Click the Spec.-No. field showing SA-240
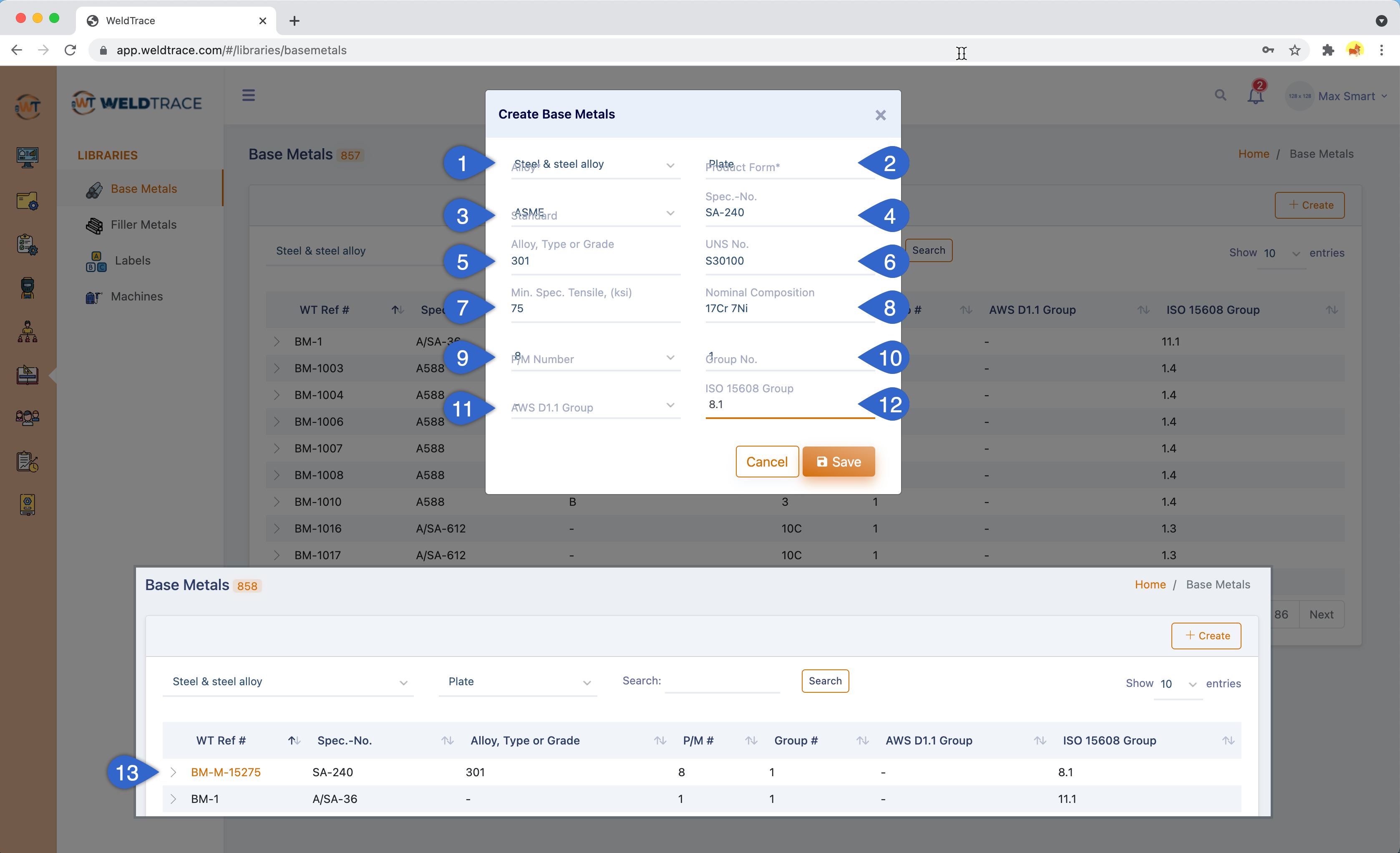The height and width of the screenshot is (853, 1400). pyautogui.click(x=790, y=212)
